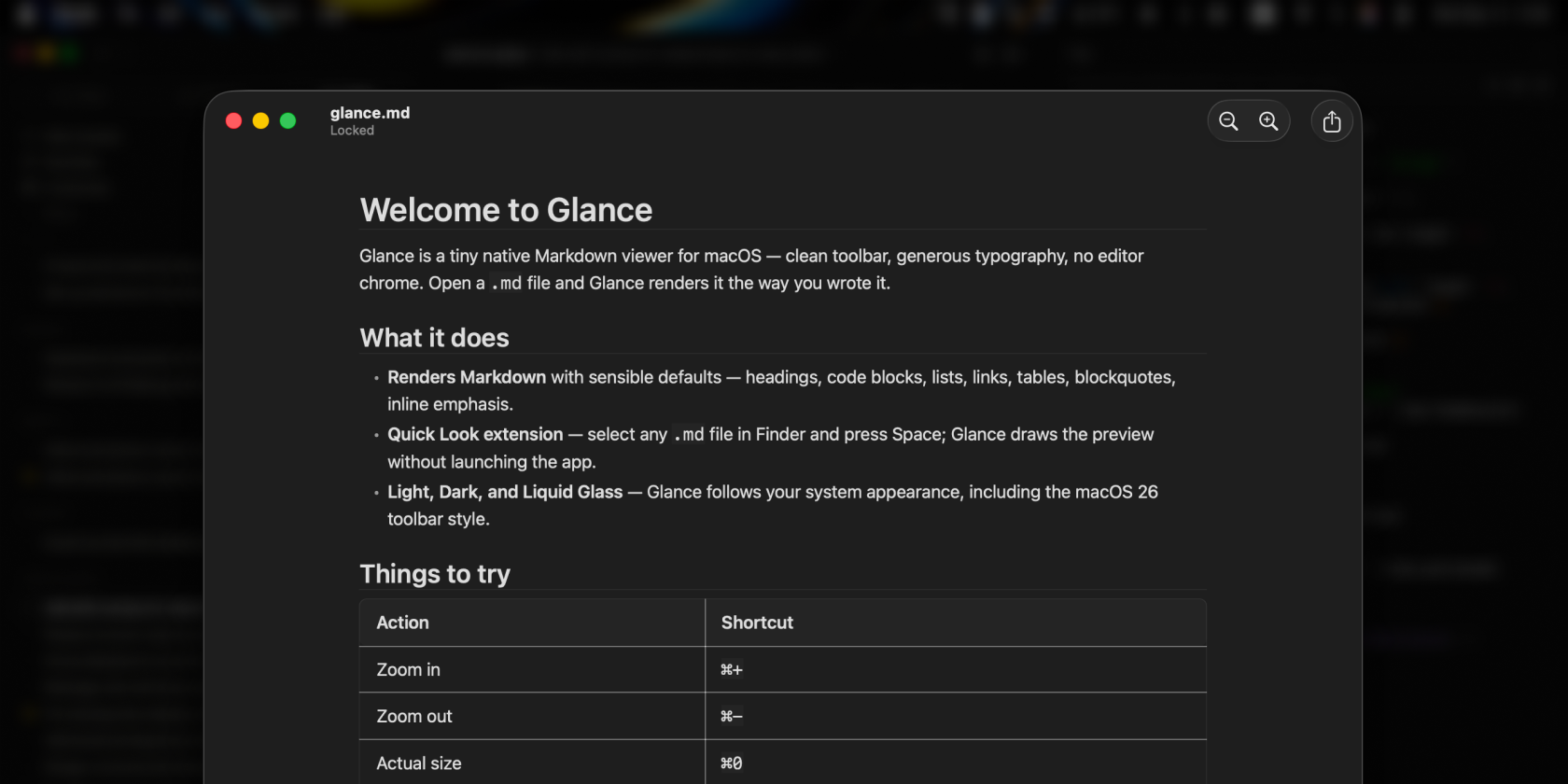1568x784 pixels.
Task: Close the glance.md window
Action: tap(234, 120)
